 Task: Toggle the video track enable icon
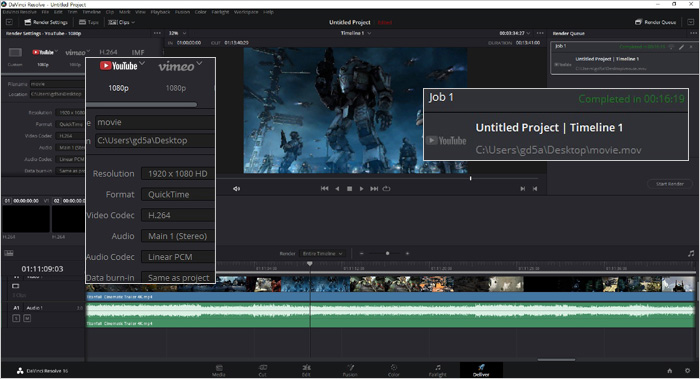pyautogui.click(x=16, y=286)
